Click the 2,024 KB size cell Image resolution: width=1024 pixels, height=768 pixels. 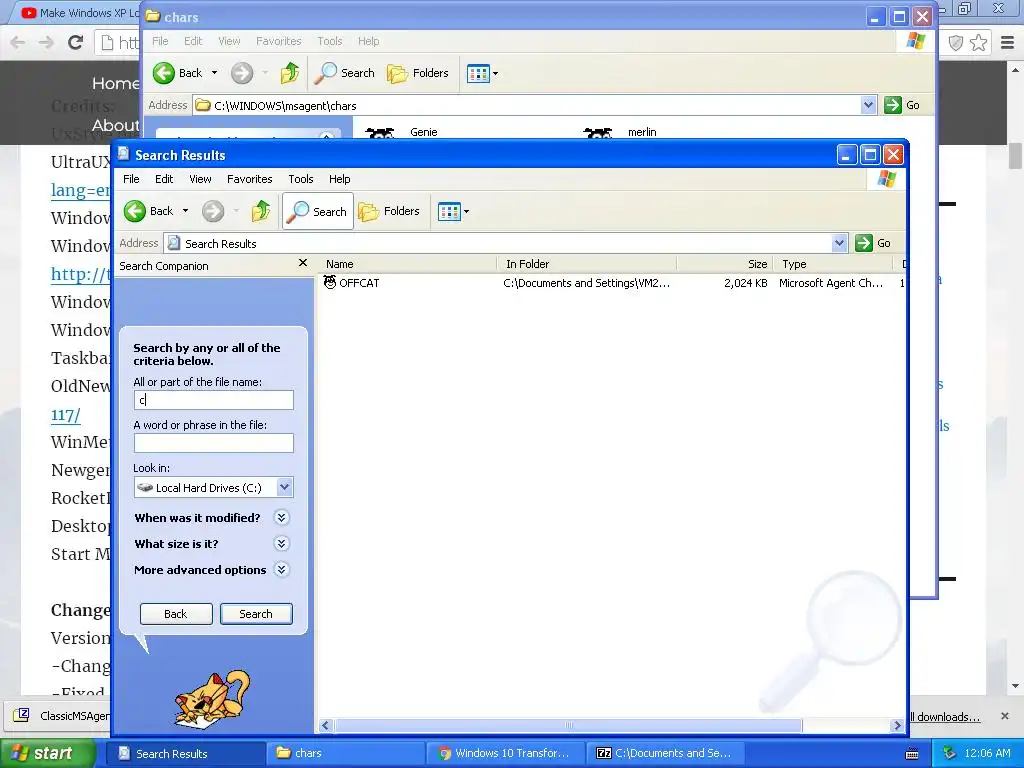(745, 283)
